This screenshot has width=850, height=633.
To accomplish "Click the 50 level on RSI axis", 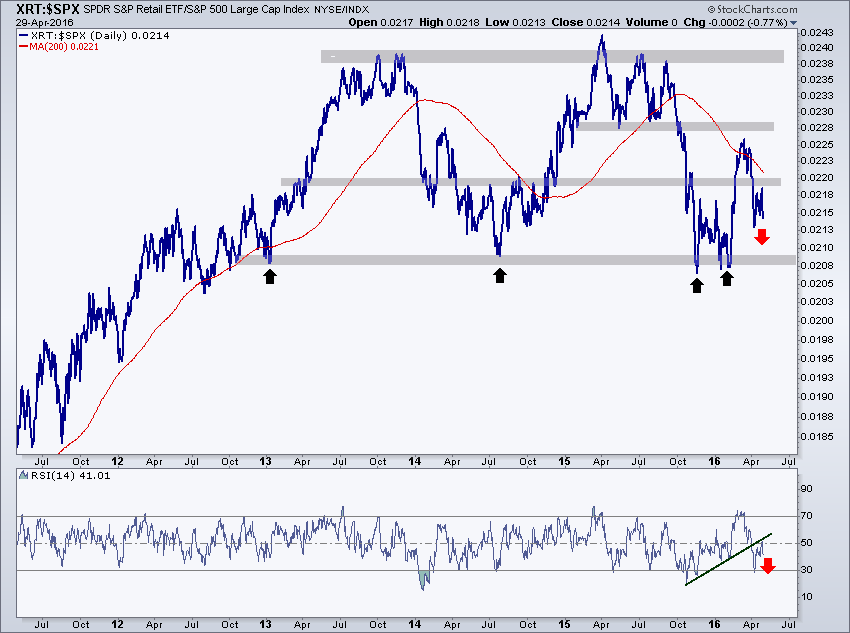I will click(x=807, y=542).
